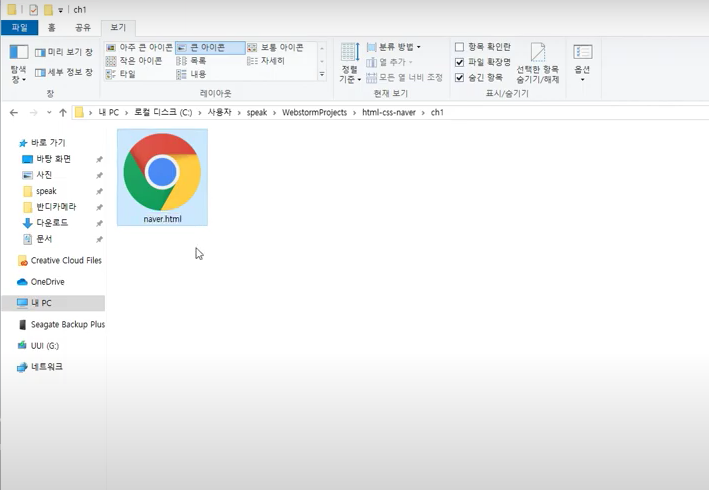This screenshot has height=490, width=709.
Task: Select Content (내용) layout
Action: [191, 74]
